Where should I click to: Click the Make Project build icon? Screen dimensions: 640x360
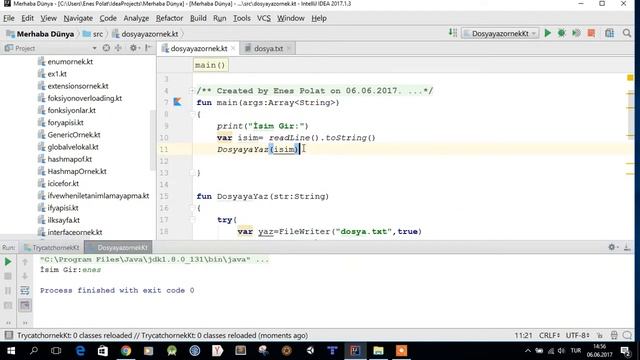point(453,33)
